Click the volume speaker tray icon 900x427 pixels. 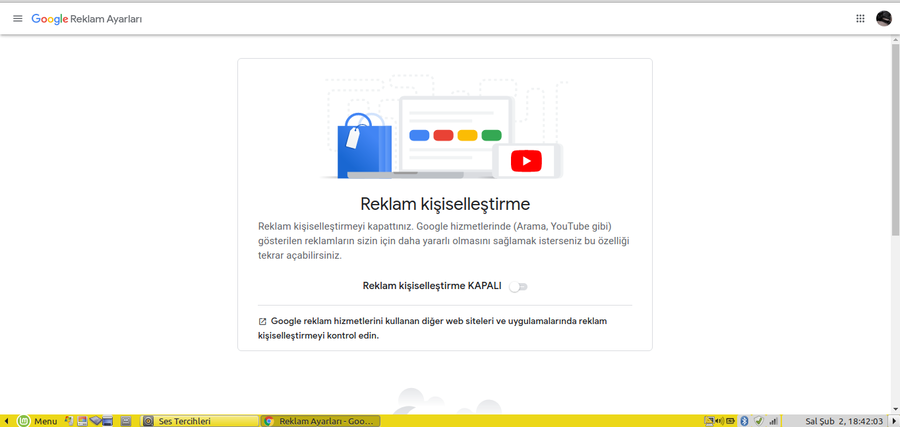pyautogui.click(x=719, y=421)
